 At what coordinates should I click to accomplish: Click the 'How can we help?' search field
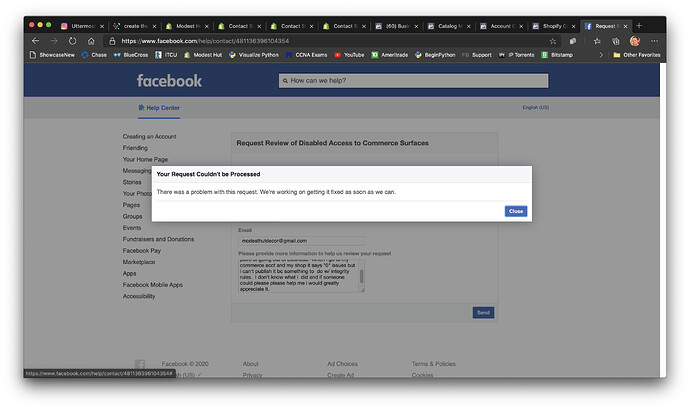pyautogui.click(x=413, y=81)
